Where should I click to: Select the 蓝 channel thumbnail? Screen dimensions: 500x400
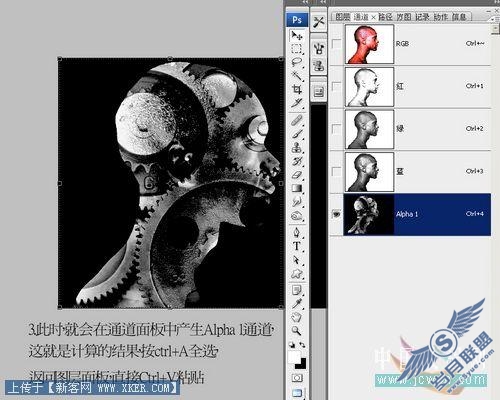coord(369,172)
